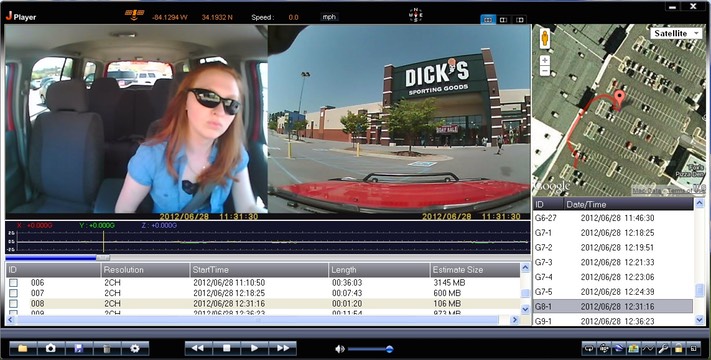Click start time 2012/06/28 12:31:16 in file list
This screenshot has width=711, height=360.
coord(229,304)
